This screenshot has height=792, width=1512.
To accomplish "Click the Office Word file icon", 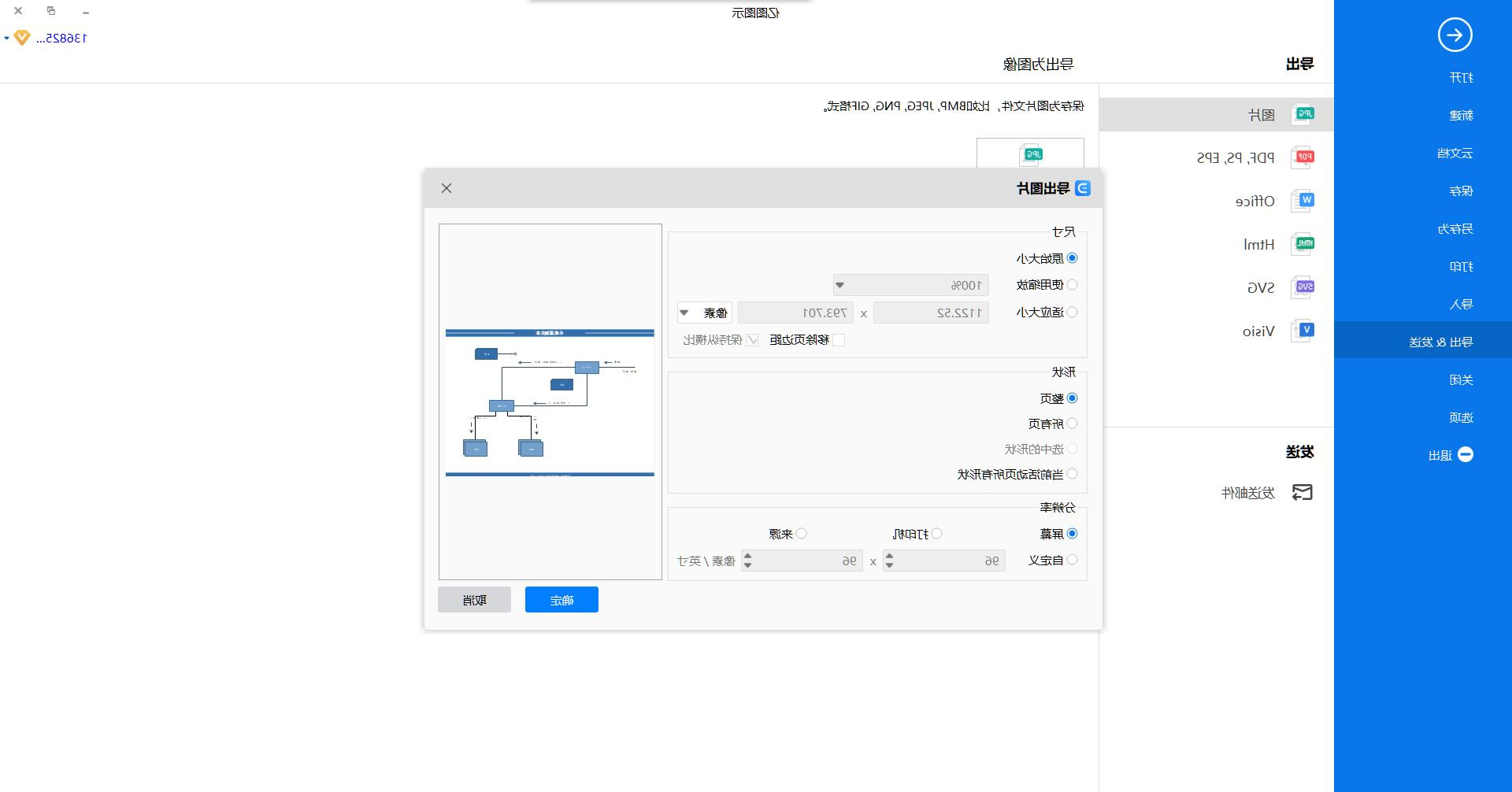I will (x=1303, y=201).
